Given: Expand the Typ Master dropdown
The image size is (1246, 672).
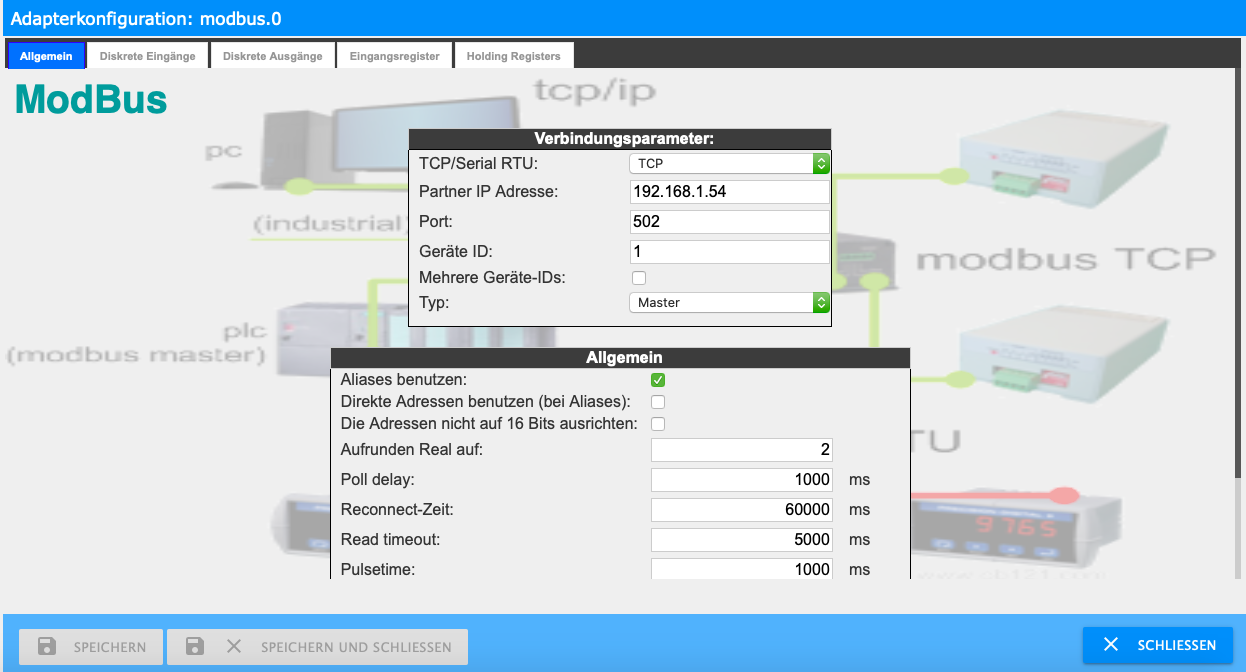Looking at the screenshot, I should tap(729, 302).
